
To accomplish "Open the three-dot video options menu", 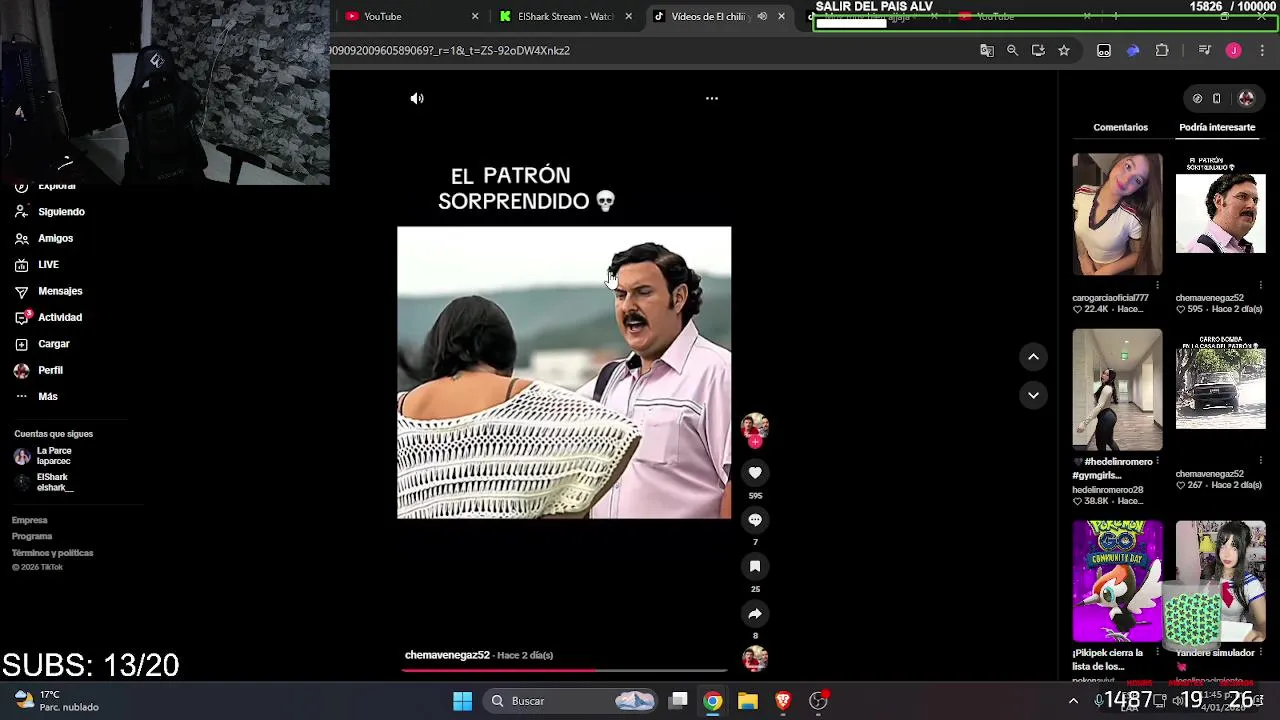I will pyautogui.click(x=712, y=98).
